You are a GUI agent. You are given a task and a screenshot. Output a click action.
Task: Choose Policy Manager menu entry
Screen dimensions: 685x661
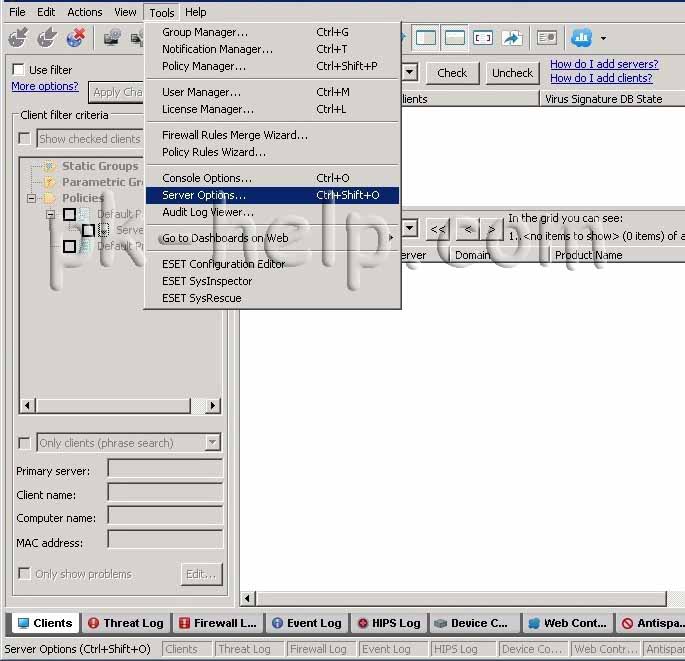272,66
